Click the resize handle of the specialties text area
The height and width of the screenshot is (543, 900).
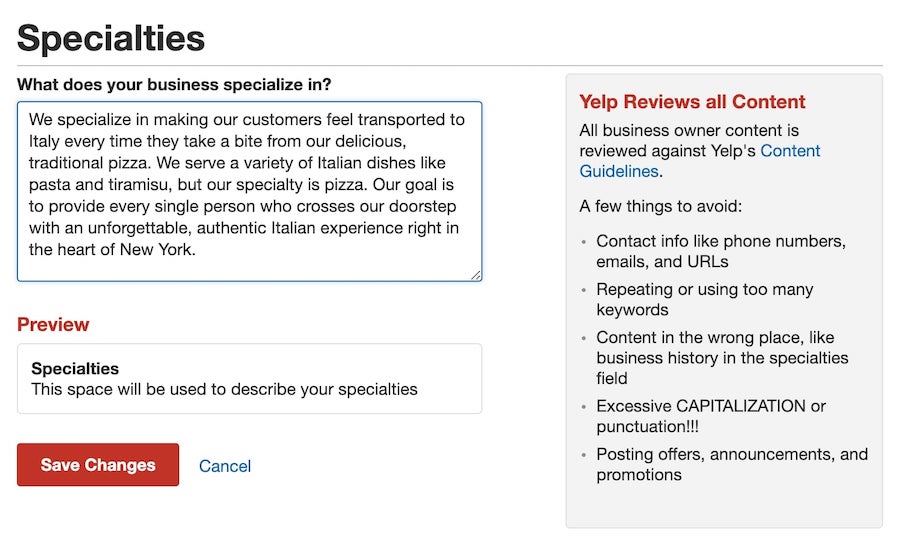click(x=476, y=275)
